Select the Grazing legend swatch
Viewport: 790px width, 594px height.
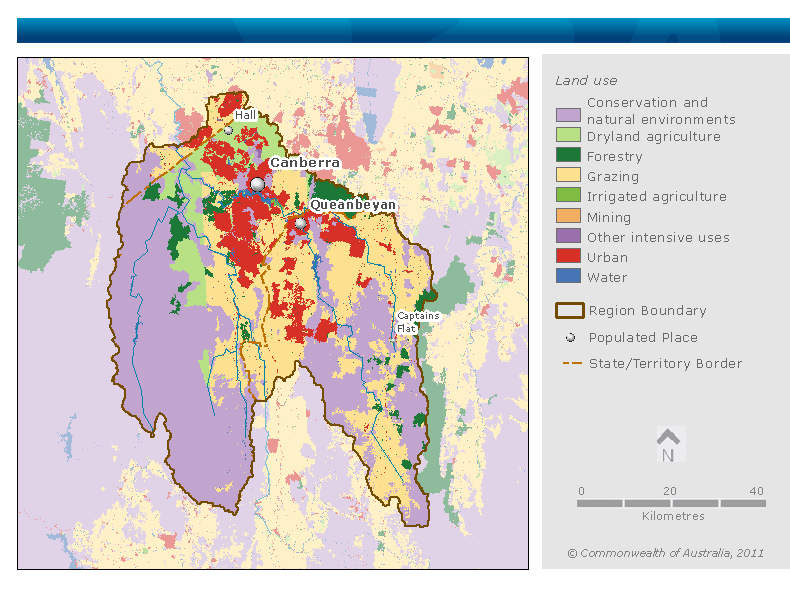point(568,175)
